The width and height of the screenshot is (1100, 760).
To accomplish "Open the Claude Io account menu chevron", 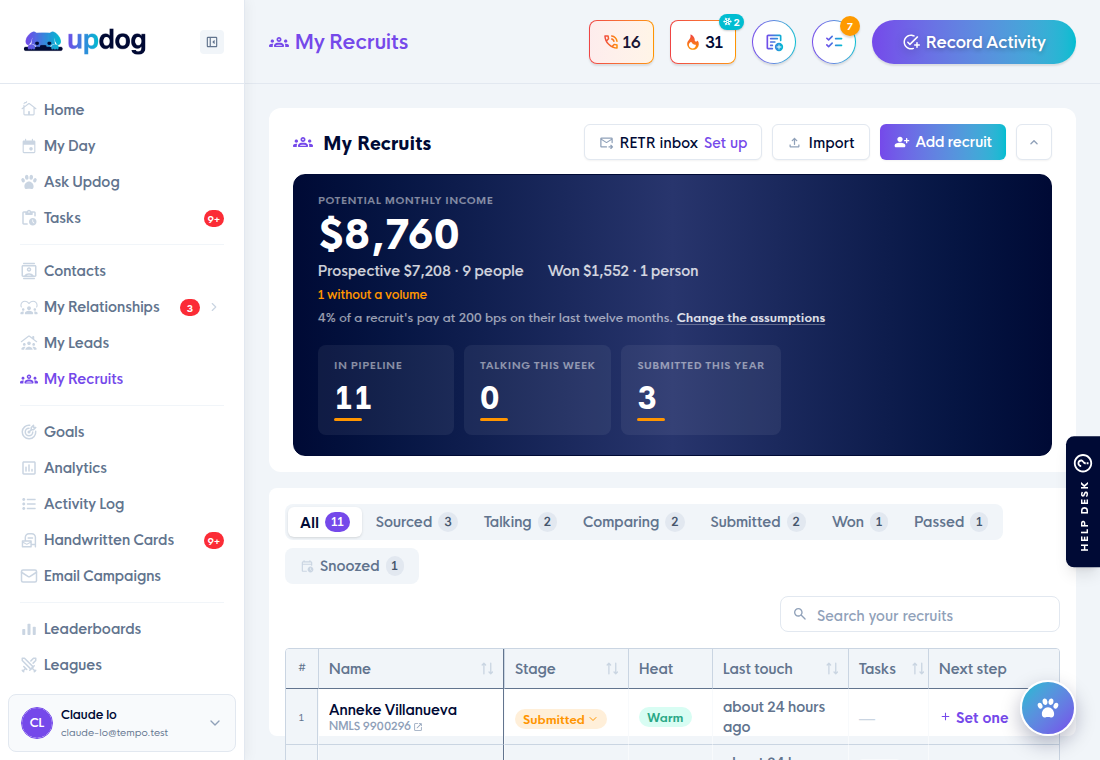I will (215, 723).
